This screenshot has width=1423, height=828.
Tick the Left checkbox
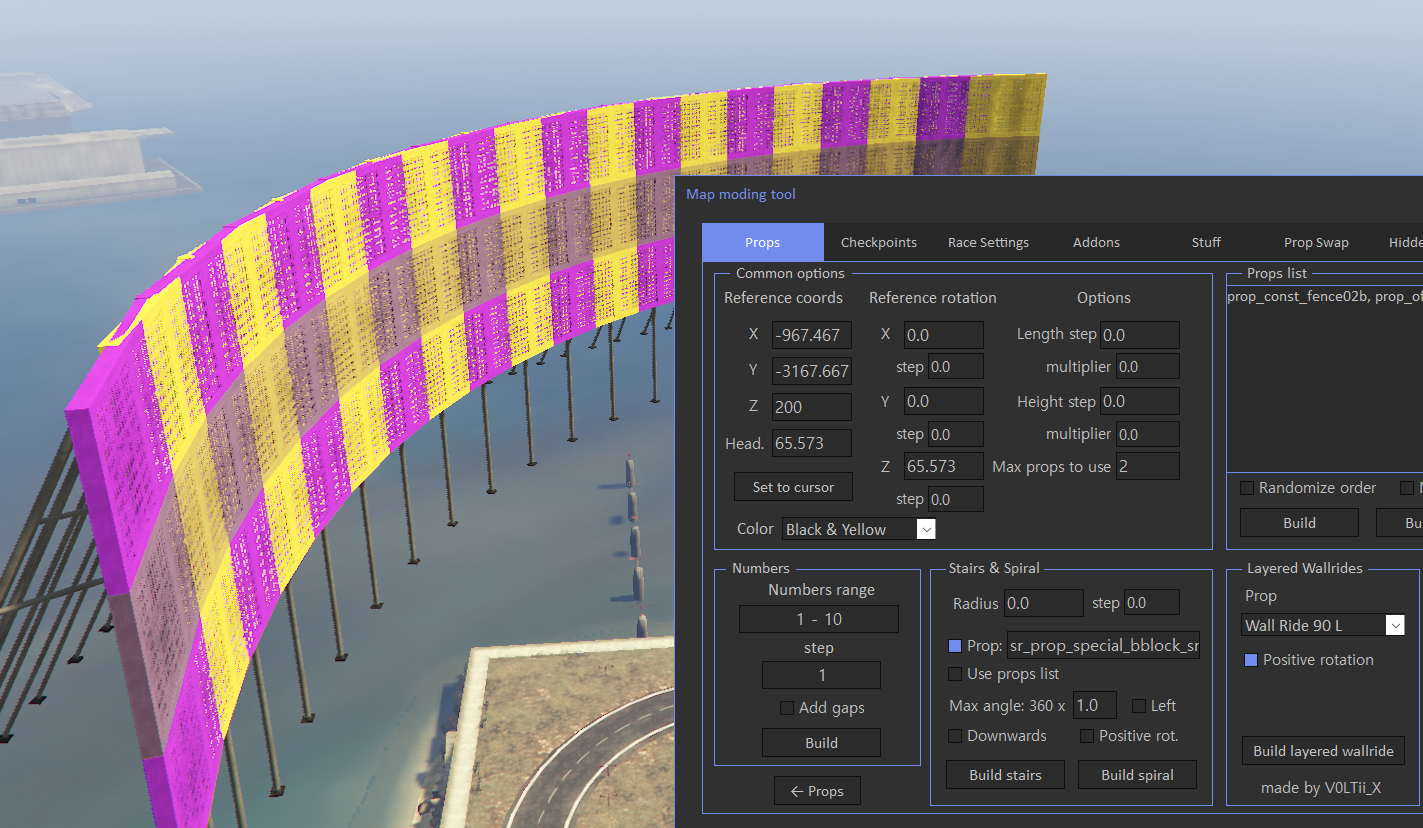pyautogui.click(x=1139, y=706)
